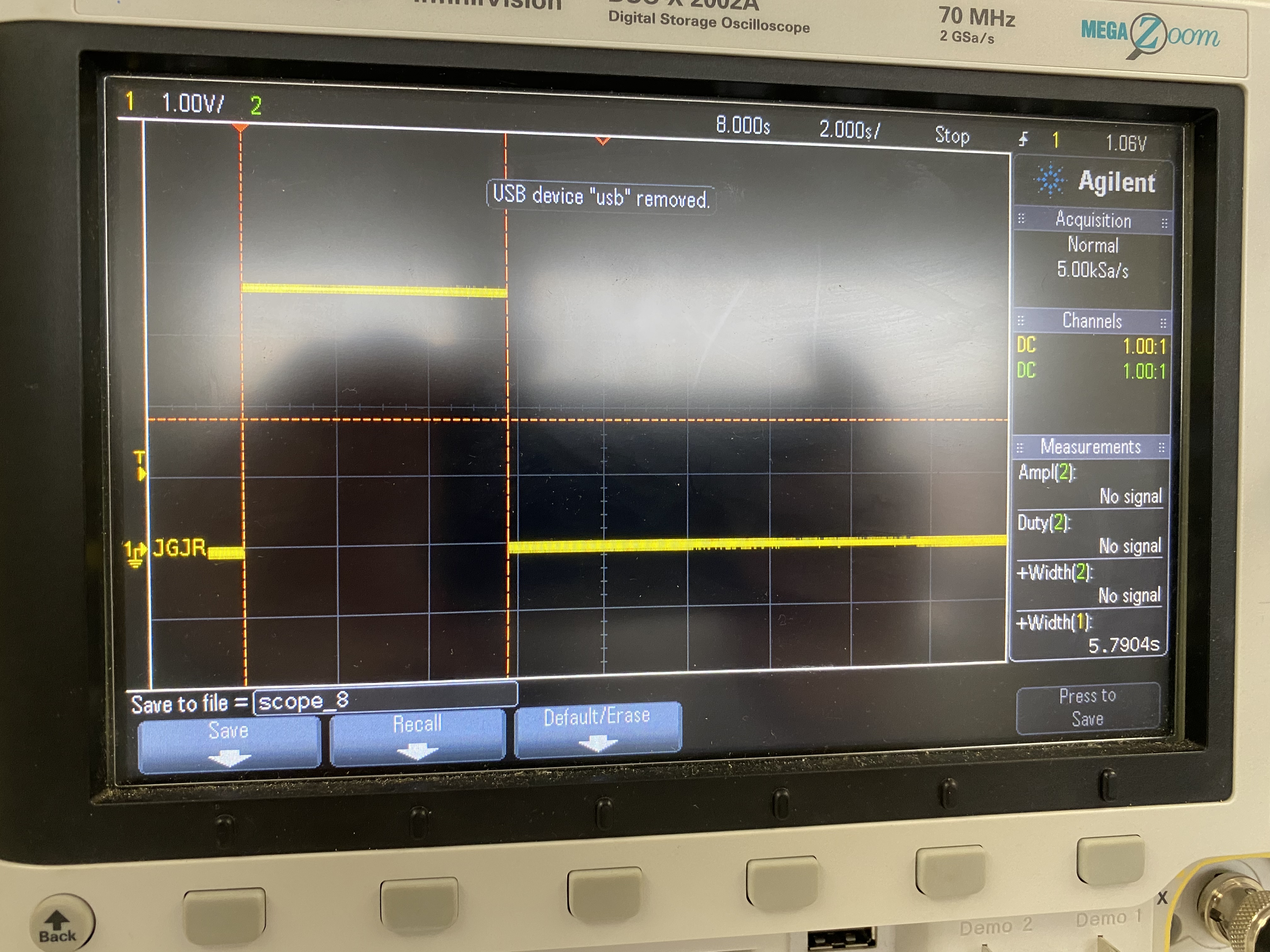
Task: Dismiss the USB device removed message
Action: 601,197
